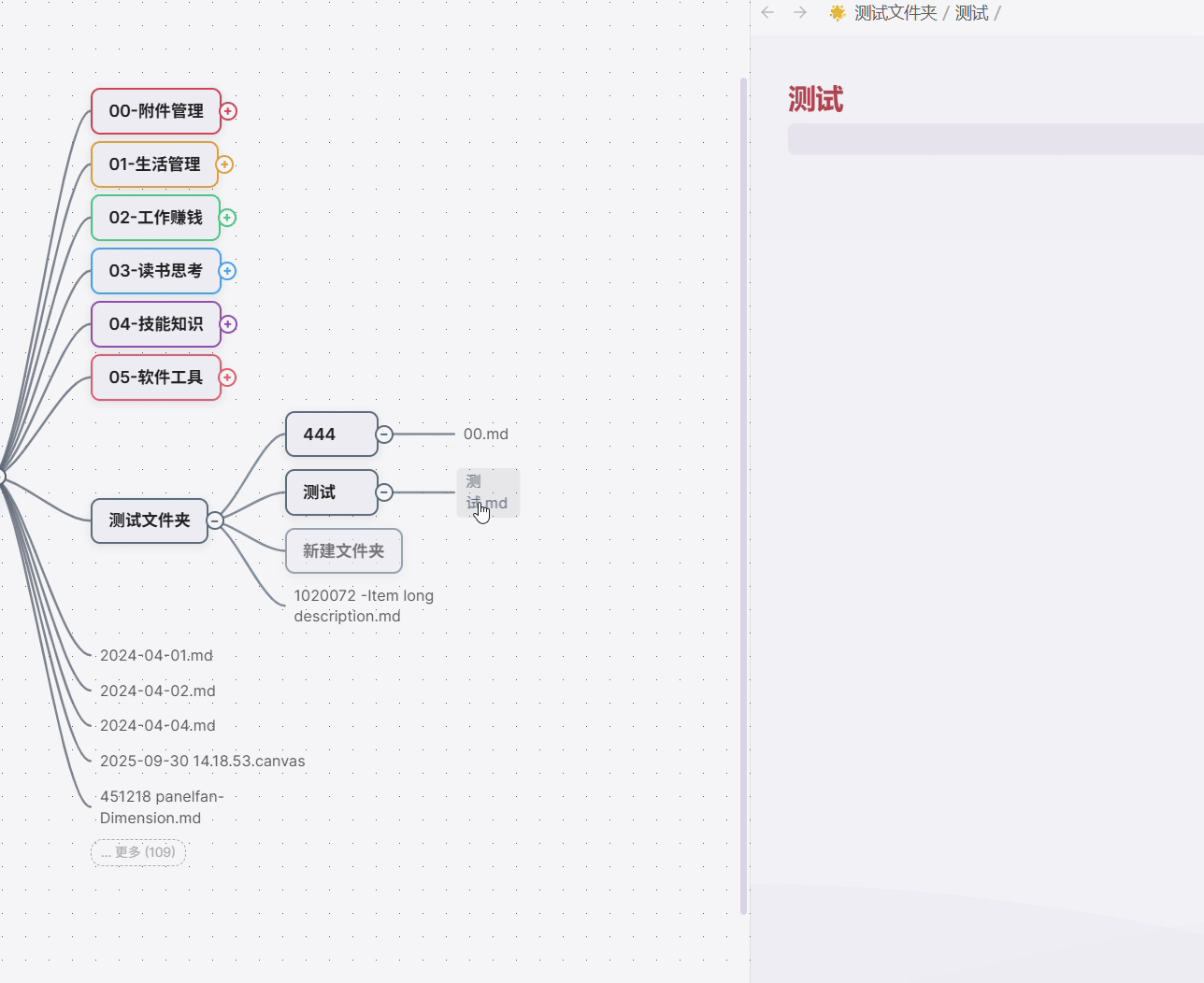Screen dimensions: 1204x983
Task: Click the mind map vertical scrollbar
Action: 744,495
